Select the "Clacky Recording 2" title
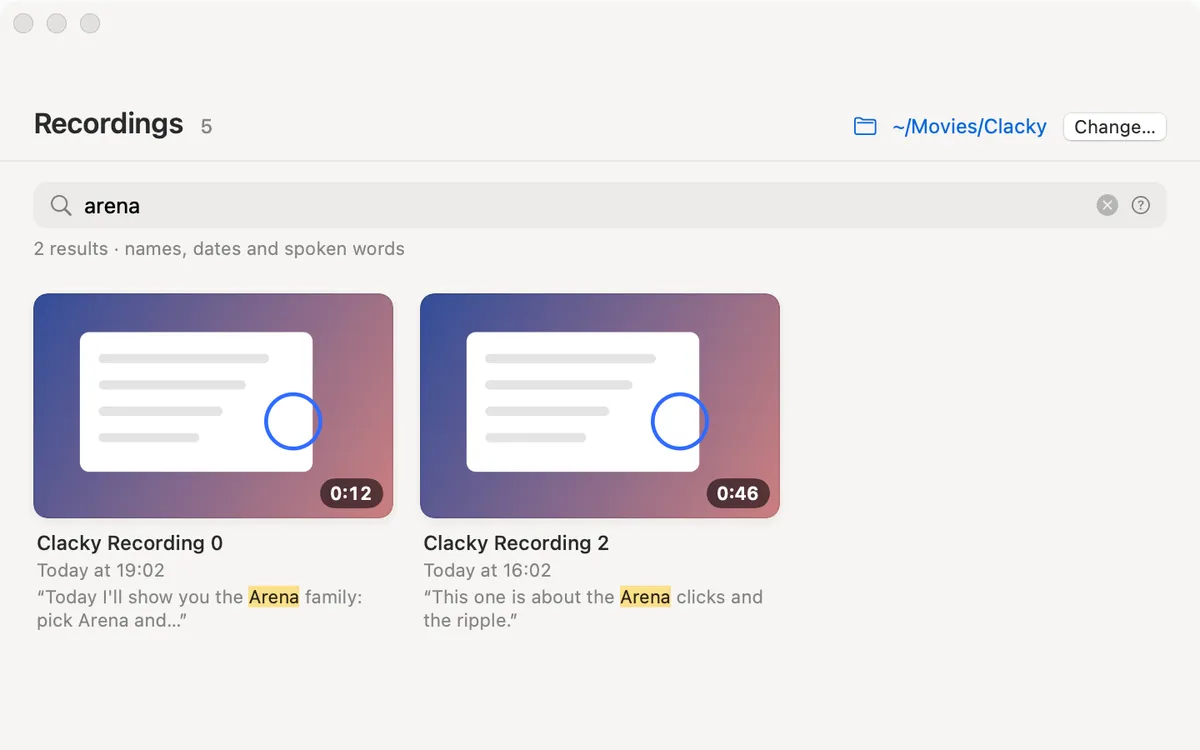The width and height of the screenshot is (1200, 750). [516, 543]
